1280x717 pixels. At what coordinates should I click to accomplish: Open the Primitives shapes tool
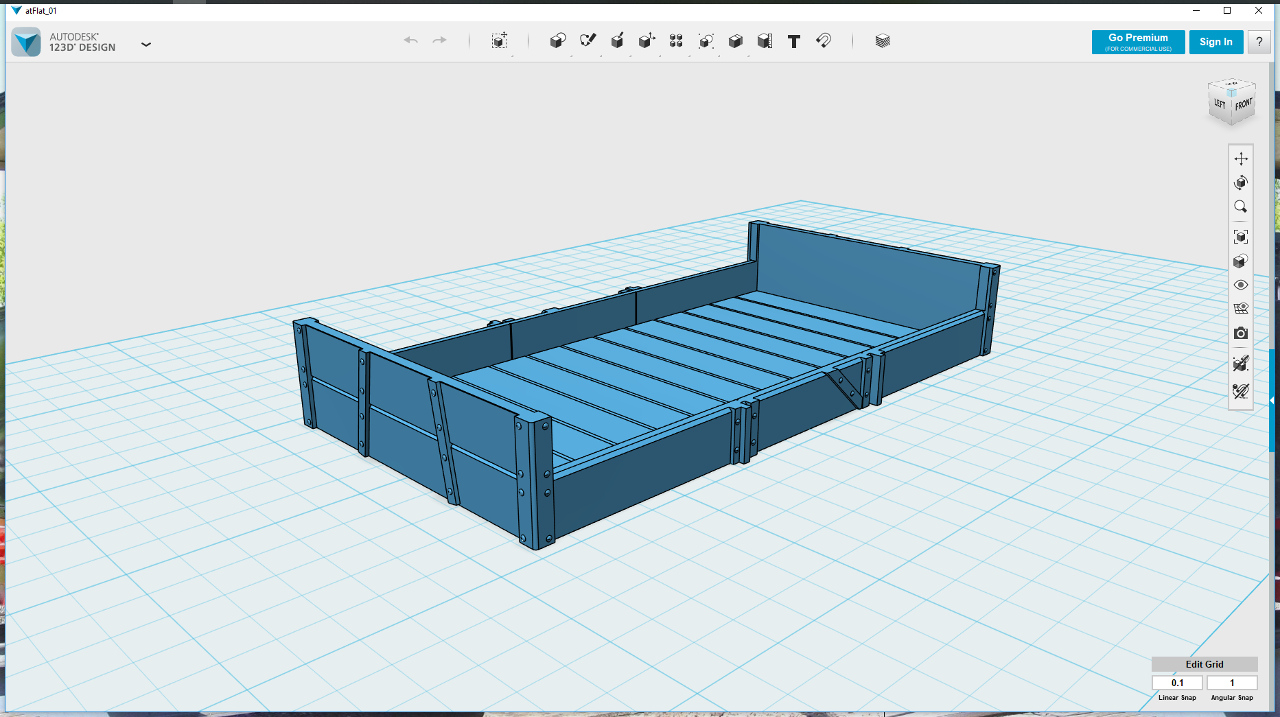pyautogui.click(x=558, y=41)
